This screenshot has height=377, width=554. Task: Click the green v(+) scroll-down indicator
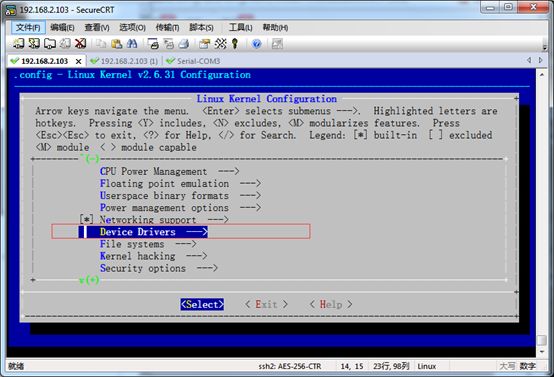click(89, 280)
